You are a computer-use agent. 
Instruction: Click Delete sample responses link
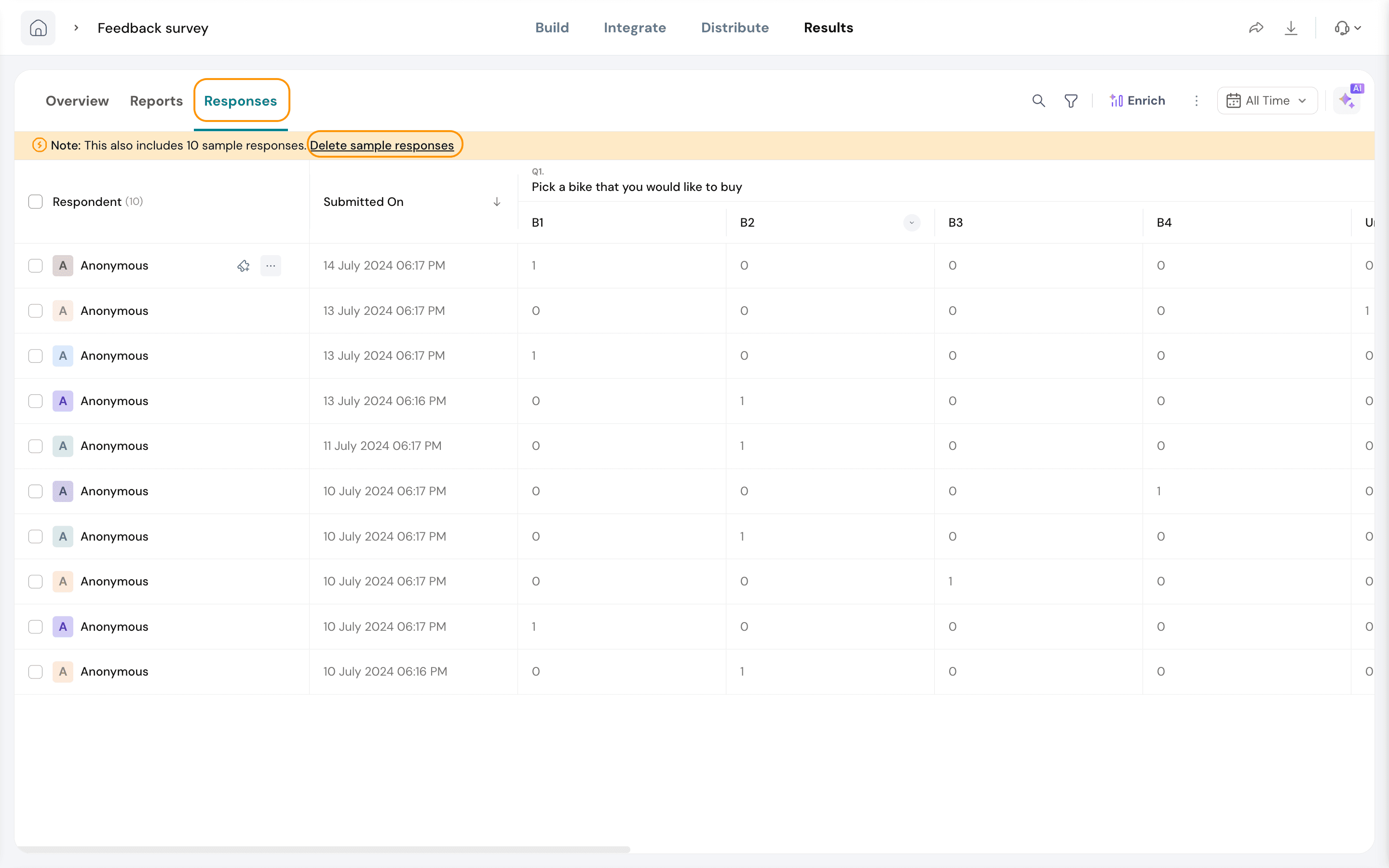pyautogui.click(x=382, y=145)
